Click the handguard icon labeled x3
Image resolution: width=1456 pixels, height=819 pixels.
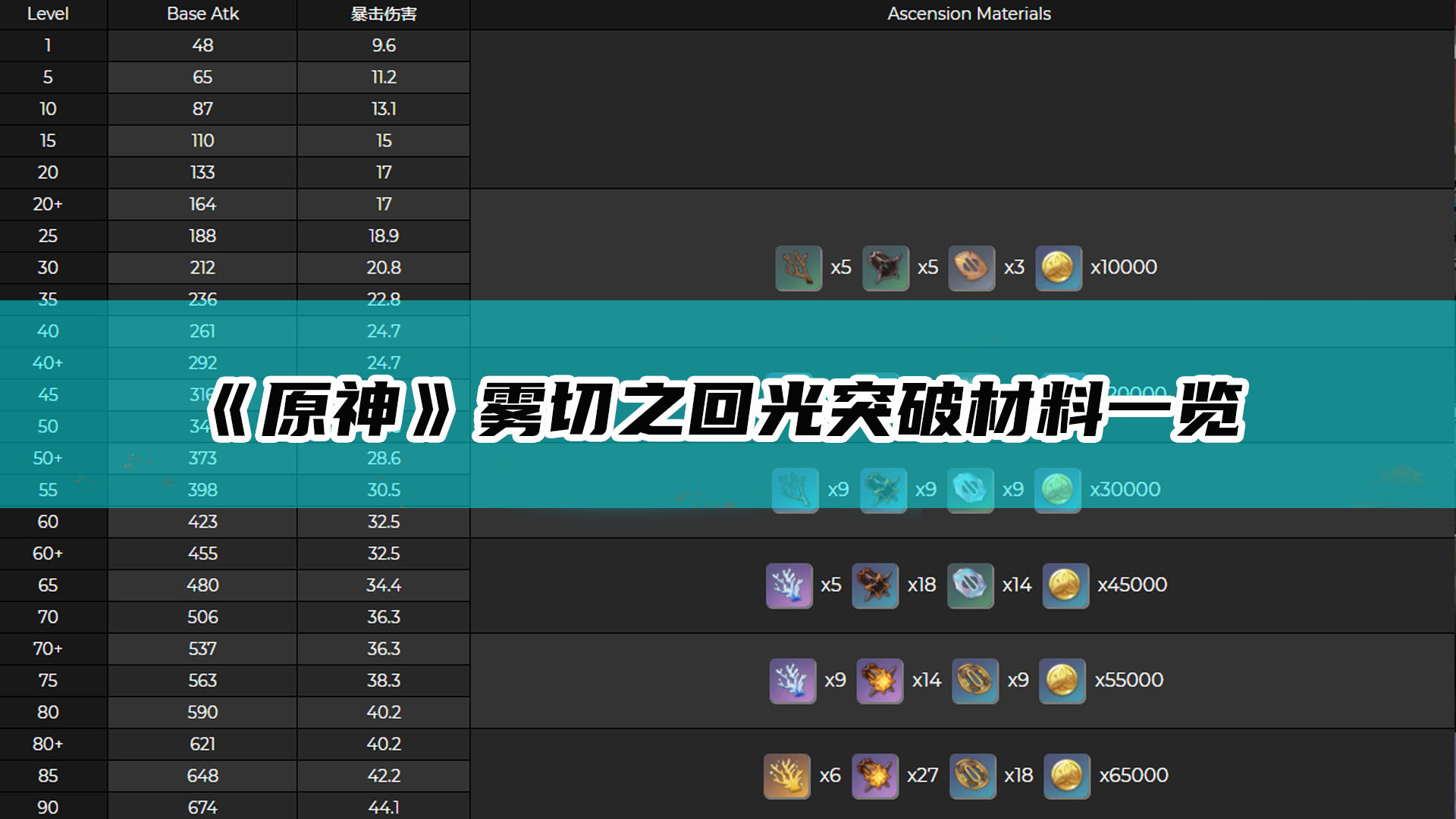click(x=971, y=268)
